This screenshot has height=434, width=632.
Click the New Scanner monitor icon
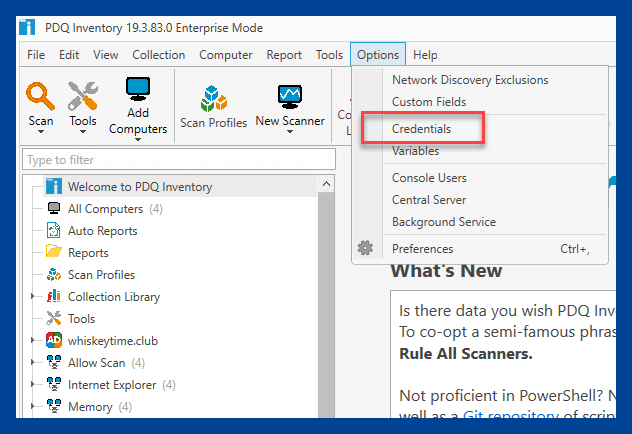coord(290,97)
